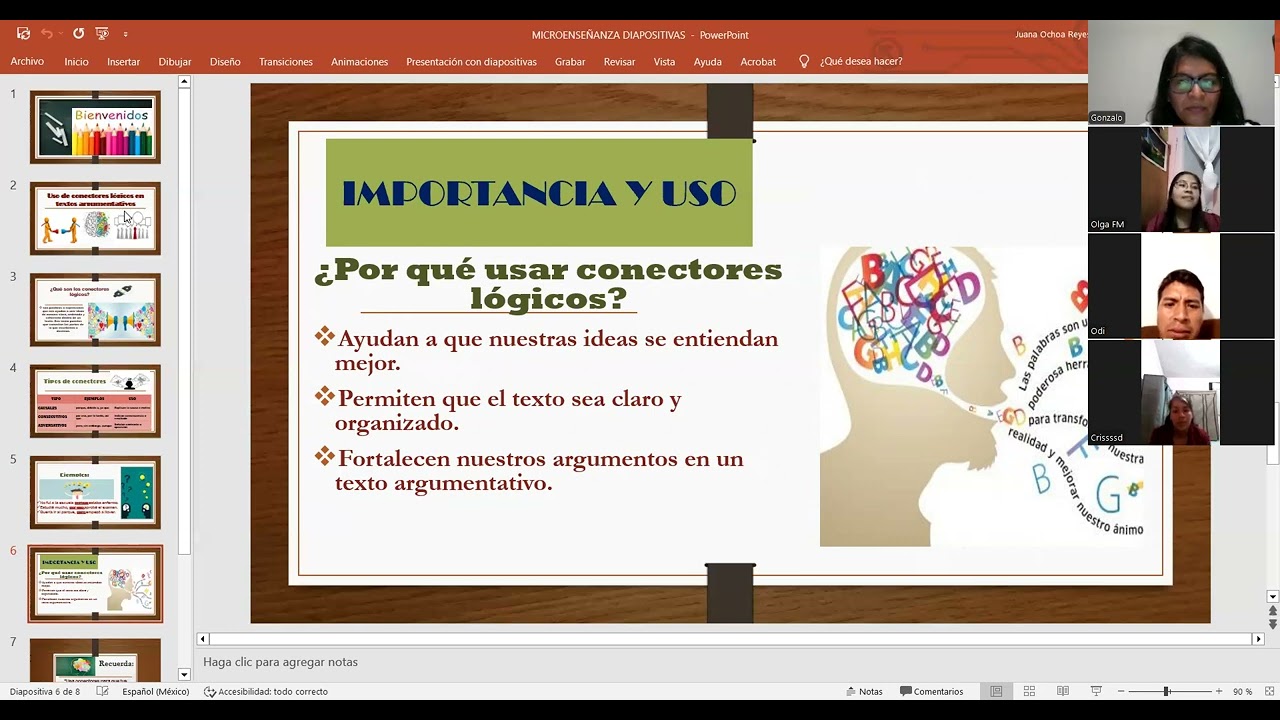The width and height of the screenshot is (1280, 720).
Task: Select the Animaciones tab
Action: [x=359, y=61]
